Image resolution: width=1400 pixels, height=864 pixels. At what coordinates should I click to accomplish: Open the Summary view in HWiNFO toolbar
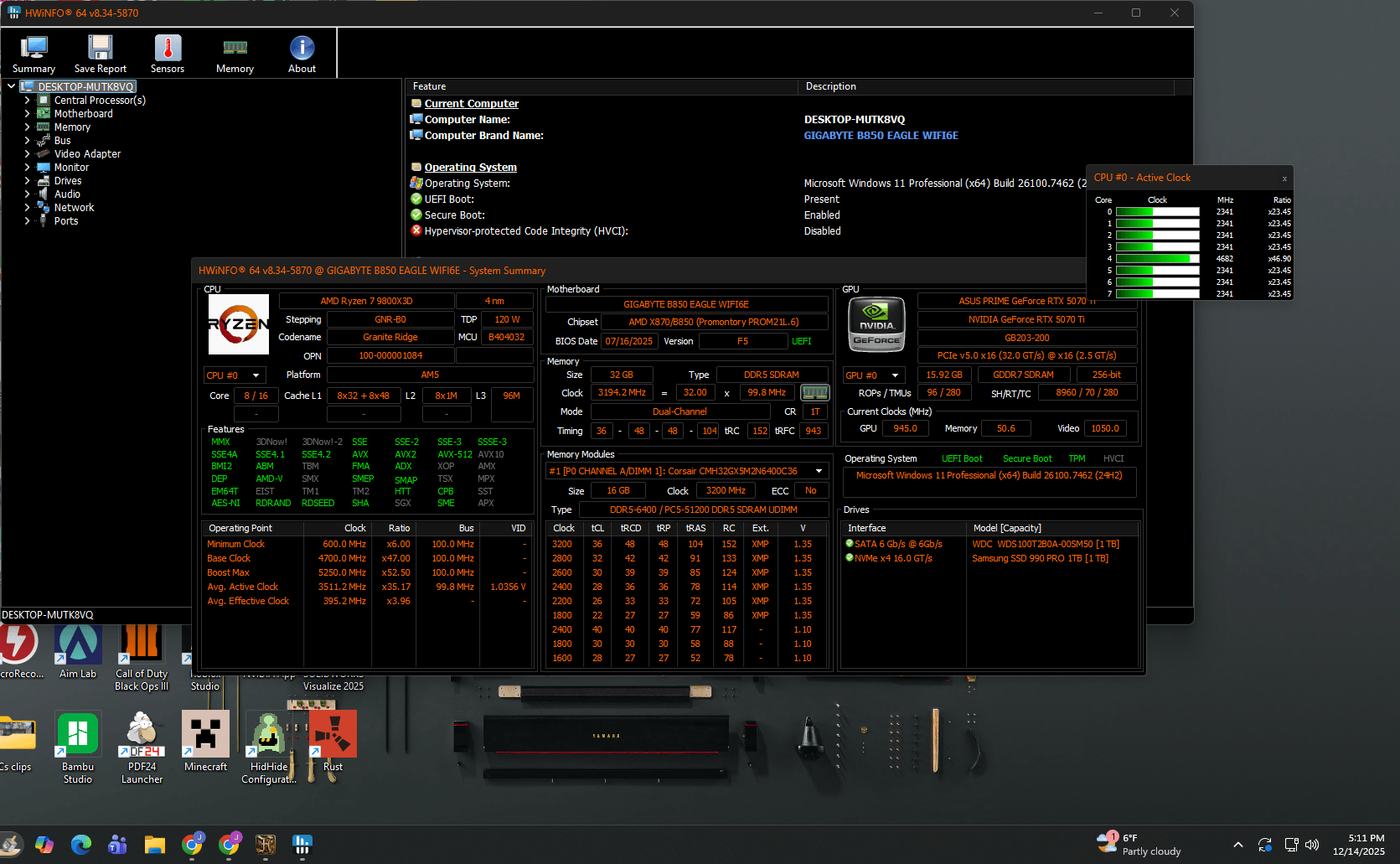[34, 54]
